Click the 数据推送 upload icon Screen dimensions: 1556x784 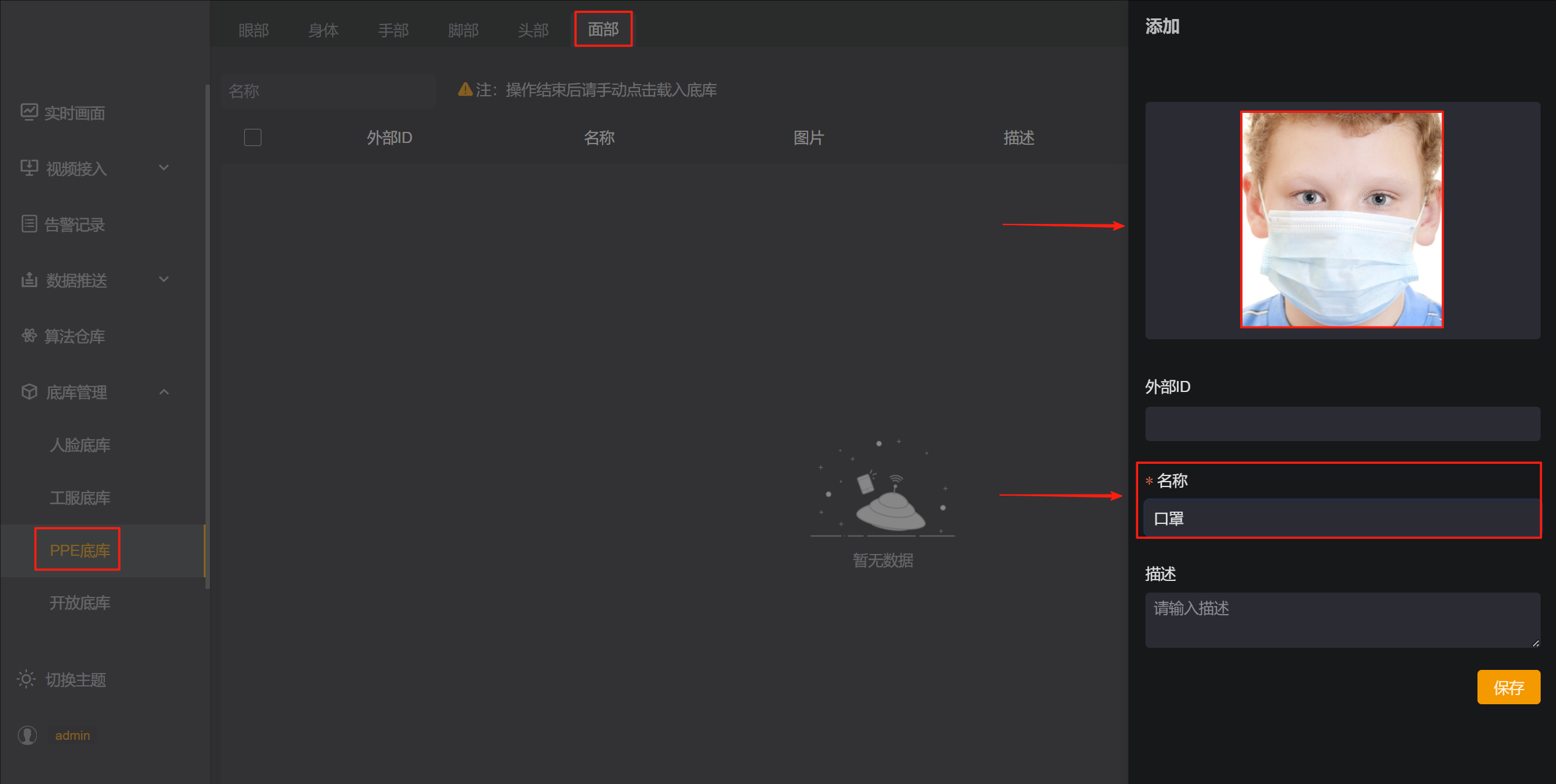click(x=29, y=280)
